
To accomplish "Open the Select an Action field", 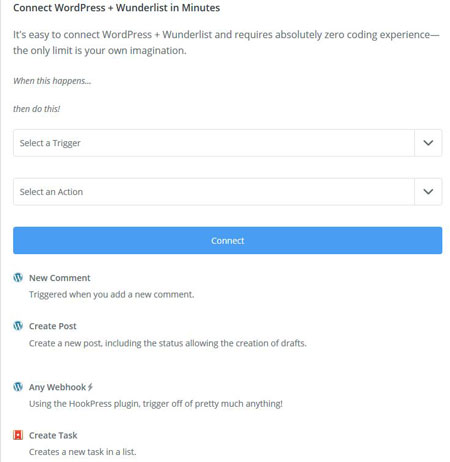I will [x=228, y=191].
